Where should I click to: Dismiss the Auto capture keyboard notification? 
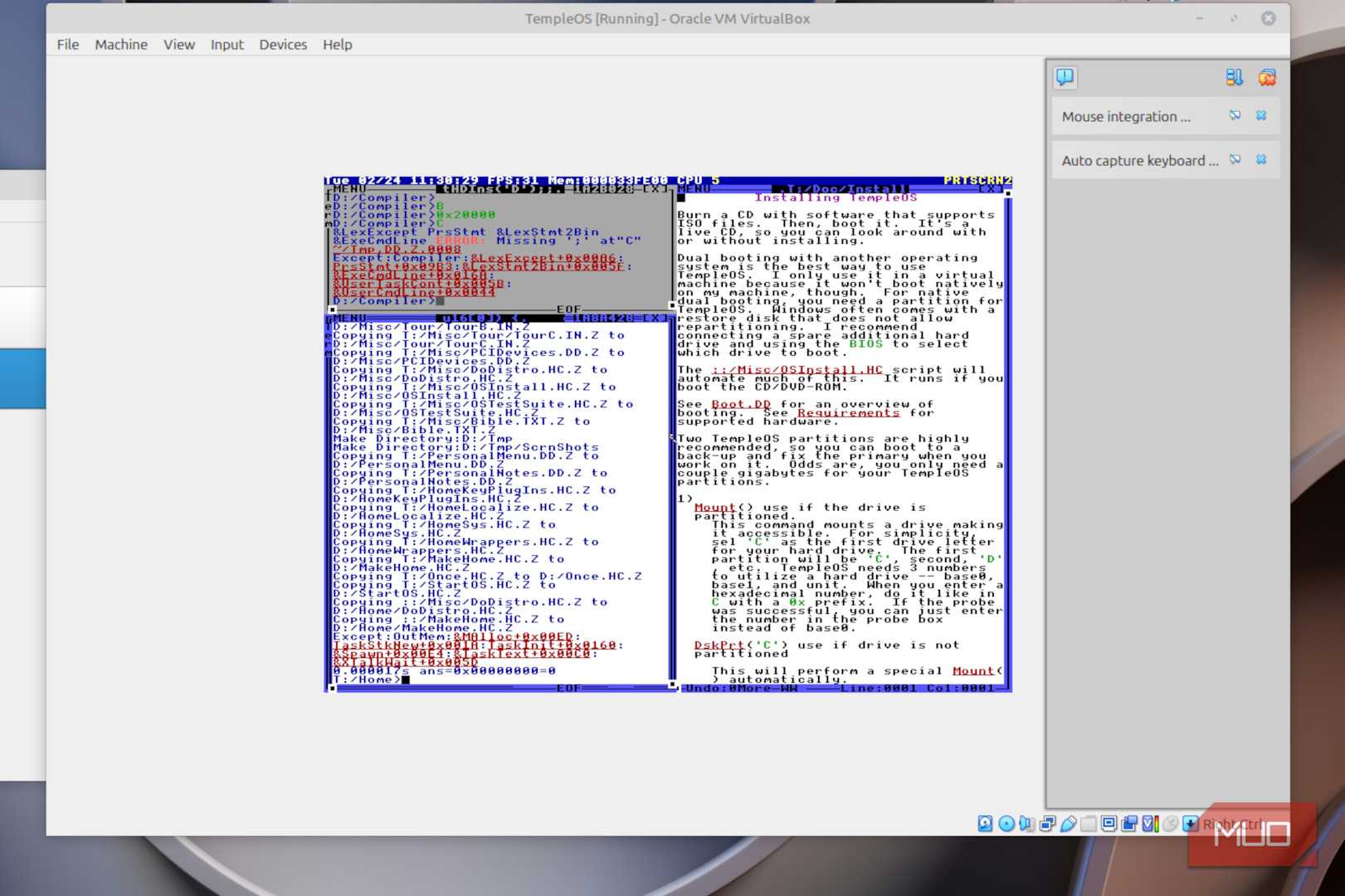pos(1261,159)
